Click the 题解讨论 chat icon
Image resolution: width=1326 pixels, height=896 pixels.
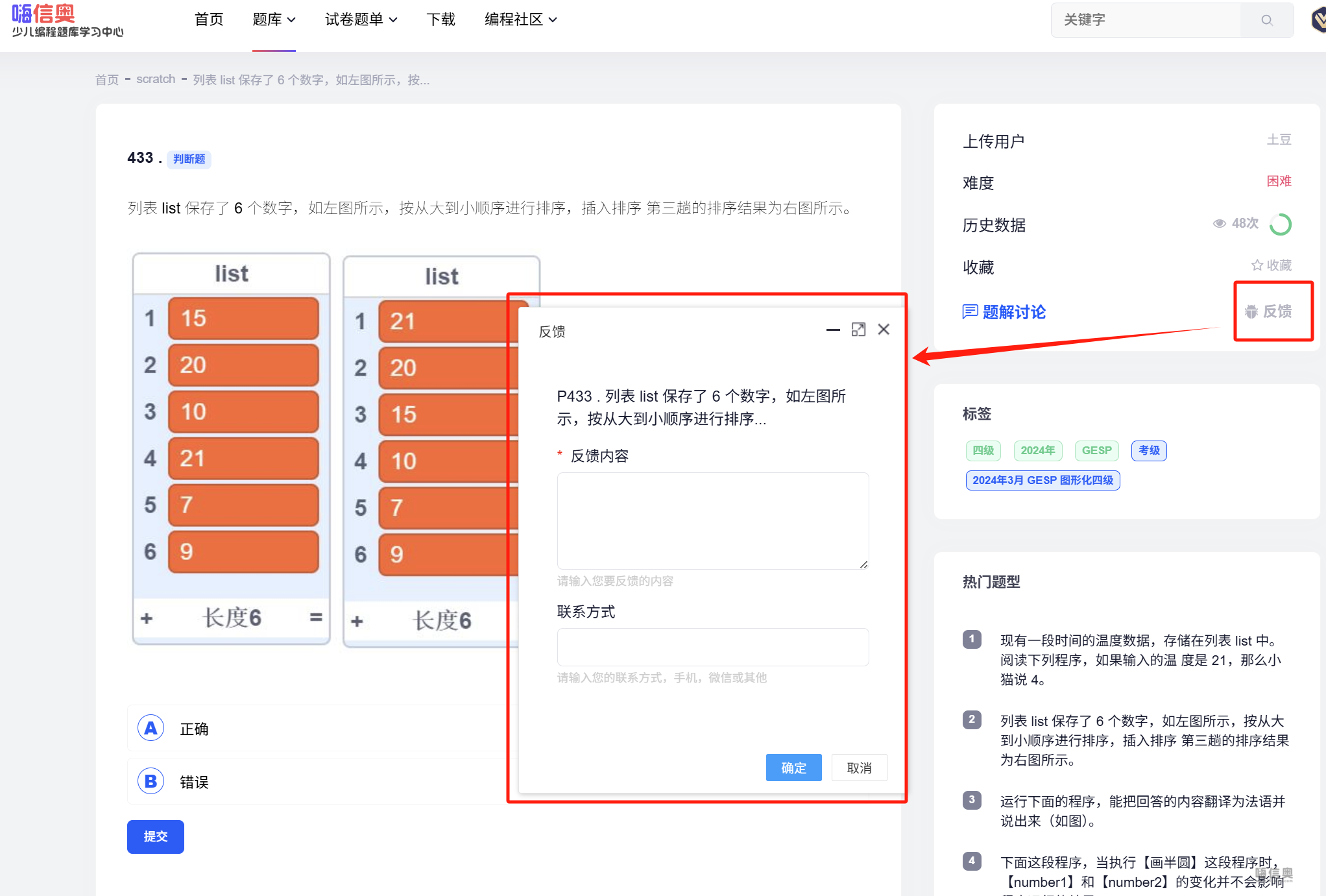[x=970, y=312]
